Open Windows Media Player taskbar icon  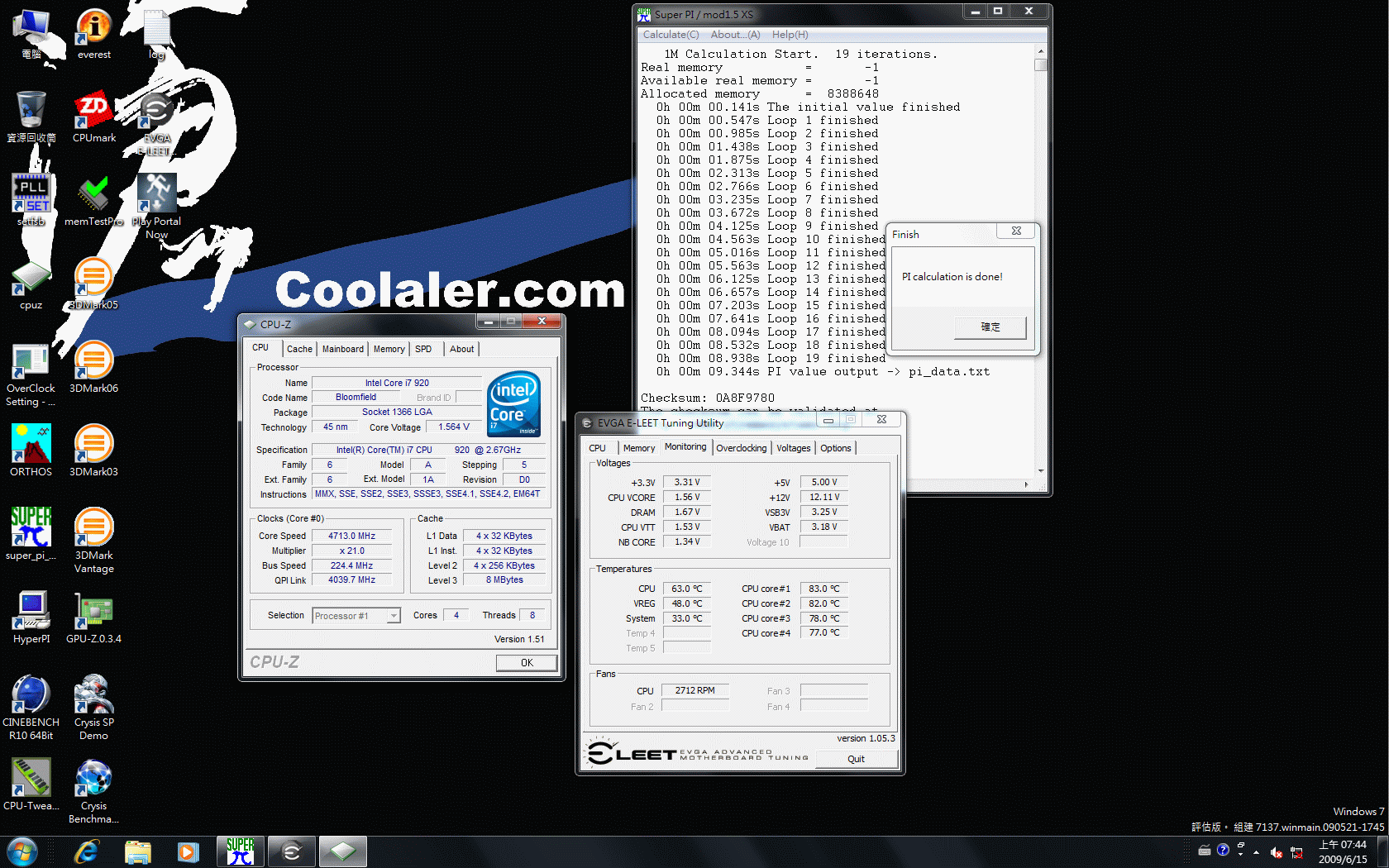189,851
